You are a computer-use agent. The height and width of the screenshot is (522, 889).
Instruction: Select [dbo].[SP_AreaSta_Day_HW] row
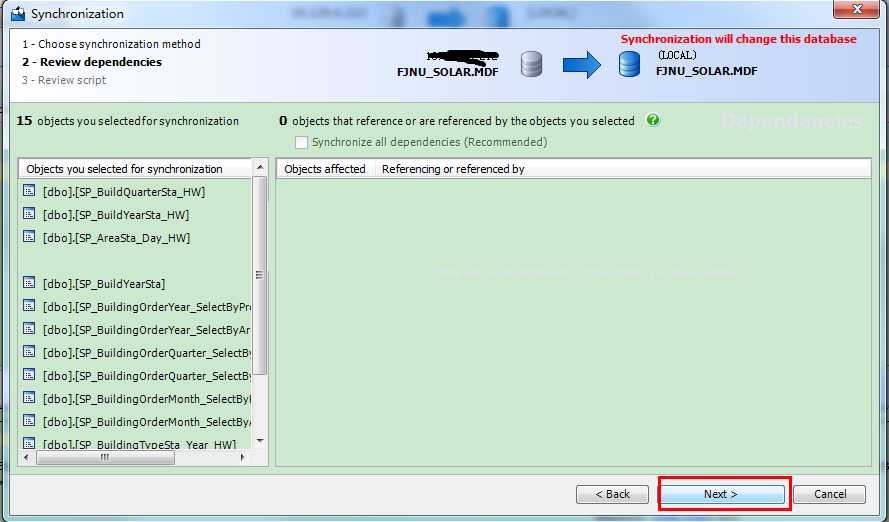[135, 238]
